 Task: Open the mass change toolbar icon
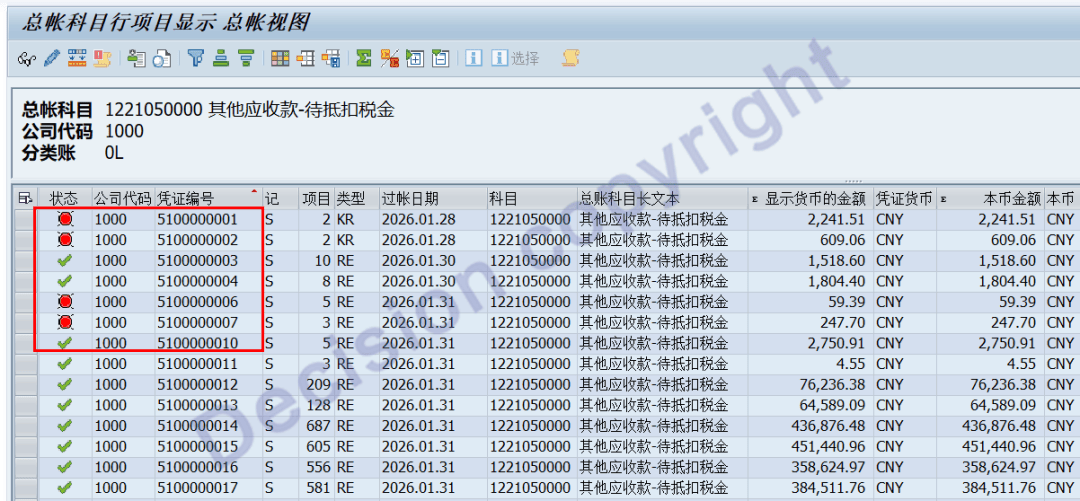pyautogui.click(x=77, y=59)
